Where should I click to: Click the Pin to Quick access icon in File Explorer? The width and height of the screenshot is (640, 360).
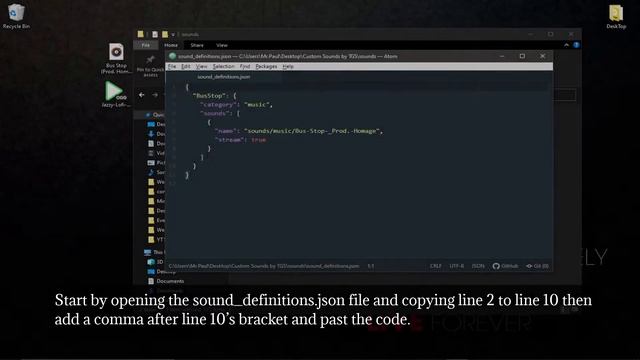pos(150,66)
